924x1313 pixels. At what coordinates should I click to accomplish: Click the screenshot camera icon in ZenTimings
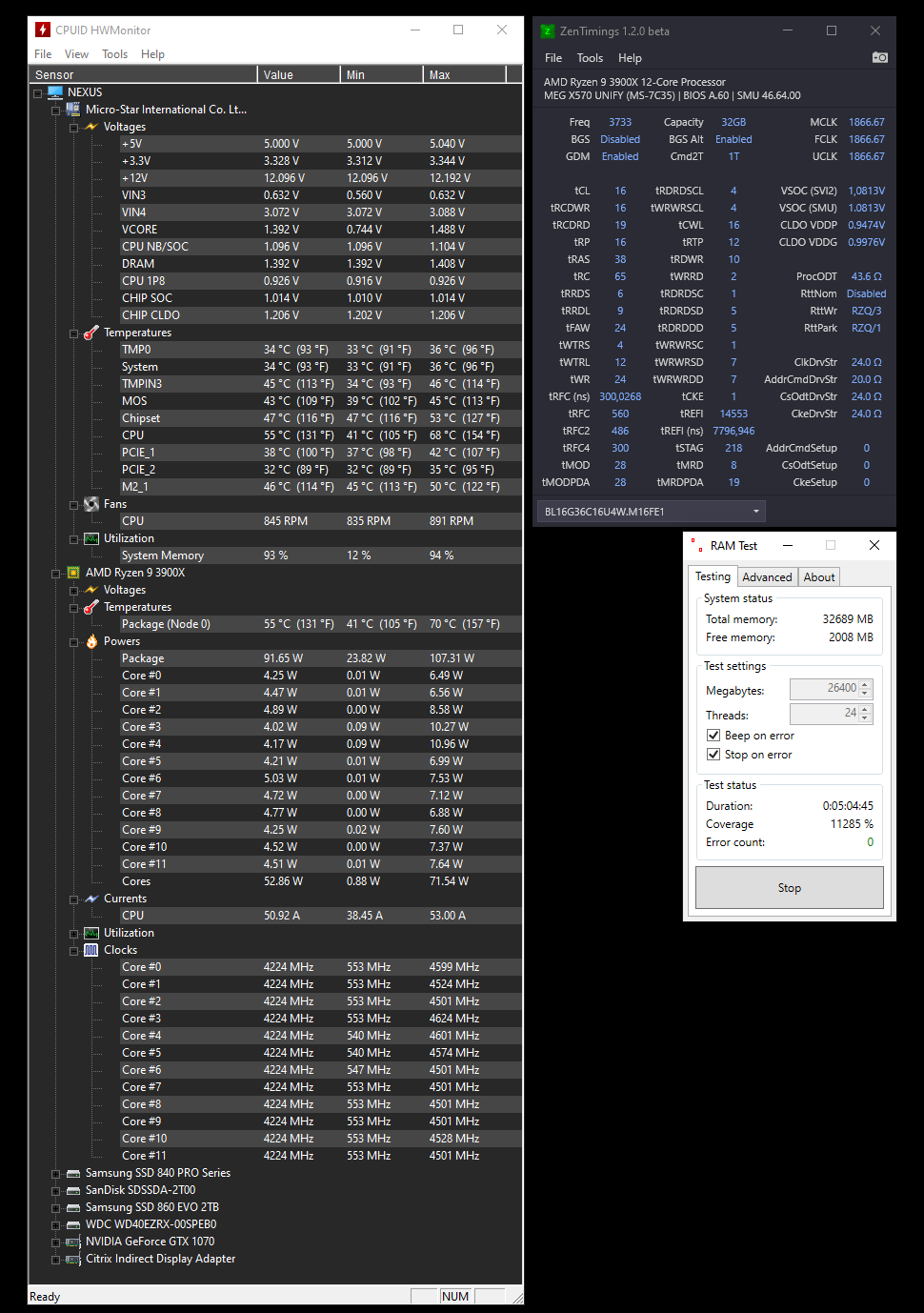click(x=879, y=57)
